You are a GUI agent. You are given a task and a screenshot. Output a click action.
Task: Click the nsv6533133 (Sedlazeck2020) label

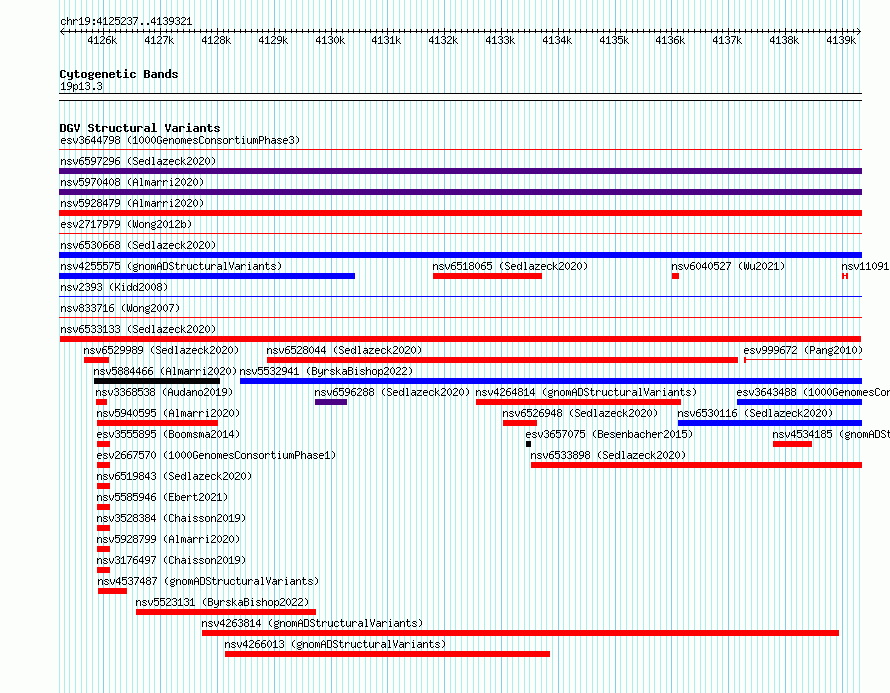138,329
